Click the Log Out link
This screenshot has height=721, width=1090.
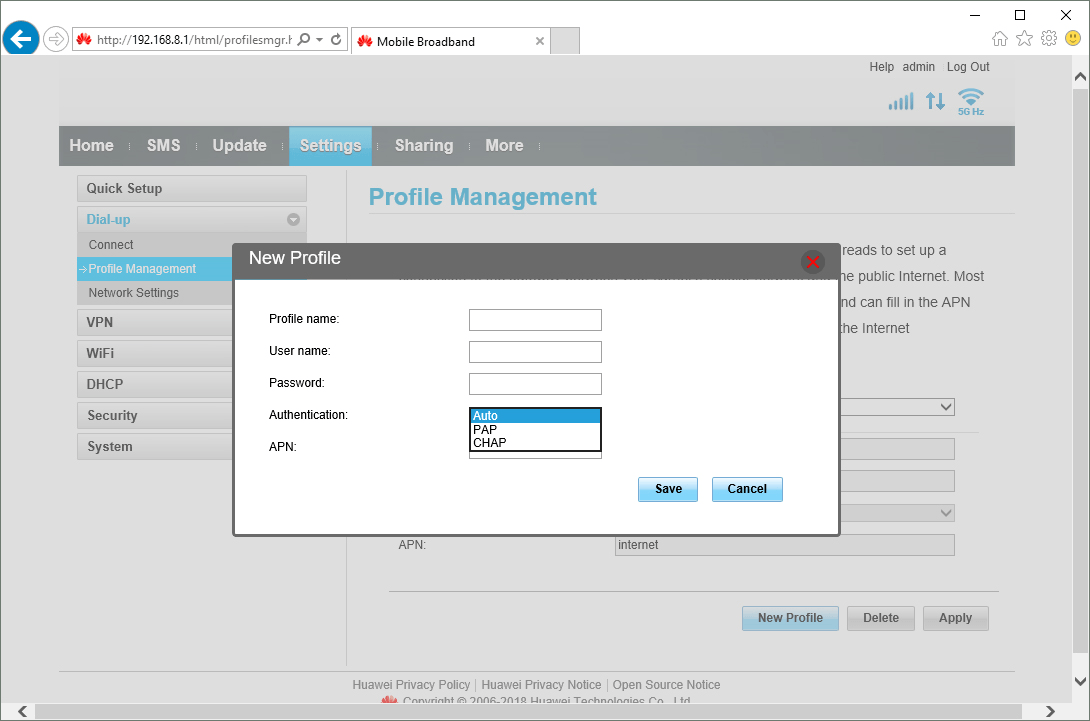(967, 67)
